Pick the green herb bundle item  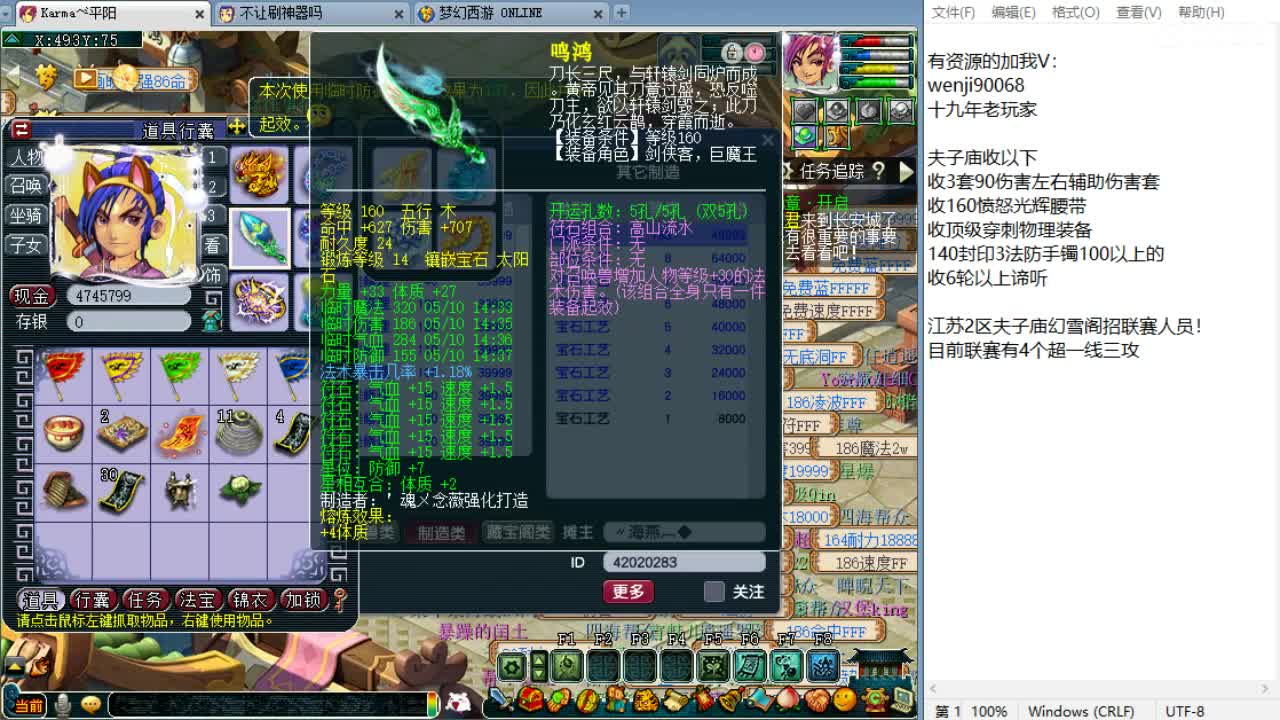pos(238,490)
